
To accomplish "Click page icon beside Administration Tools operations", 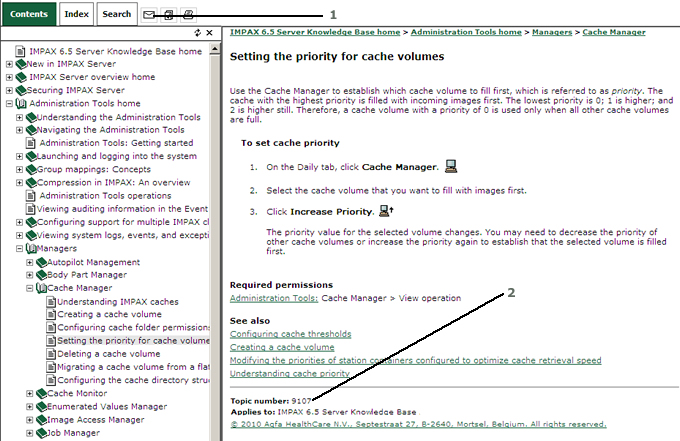I will pyautogui.click(x=30, y=196).
